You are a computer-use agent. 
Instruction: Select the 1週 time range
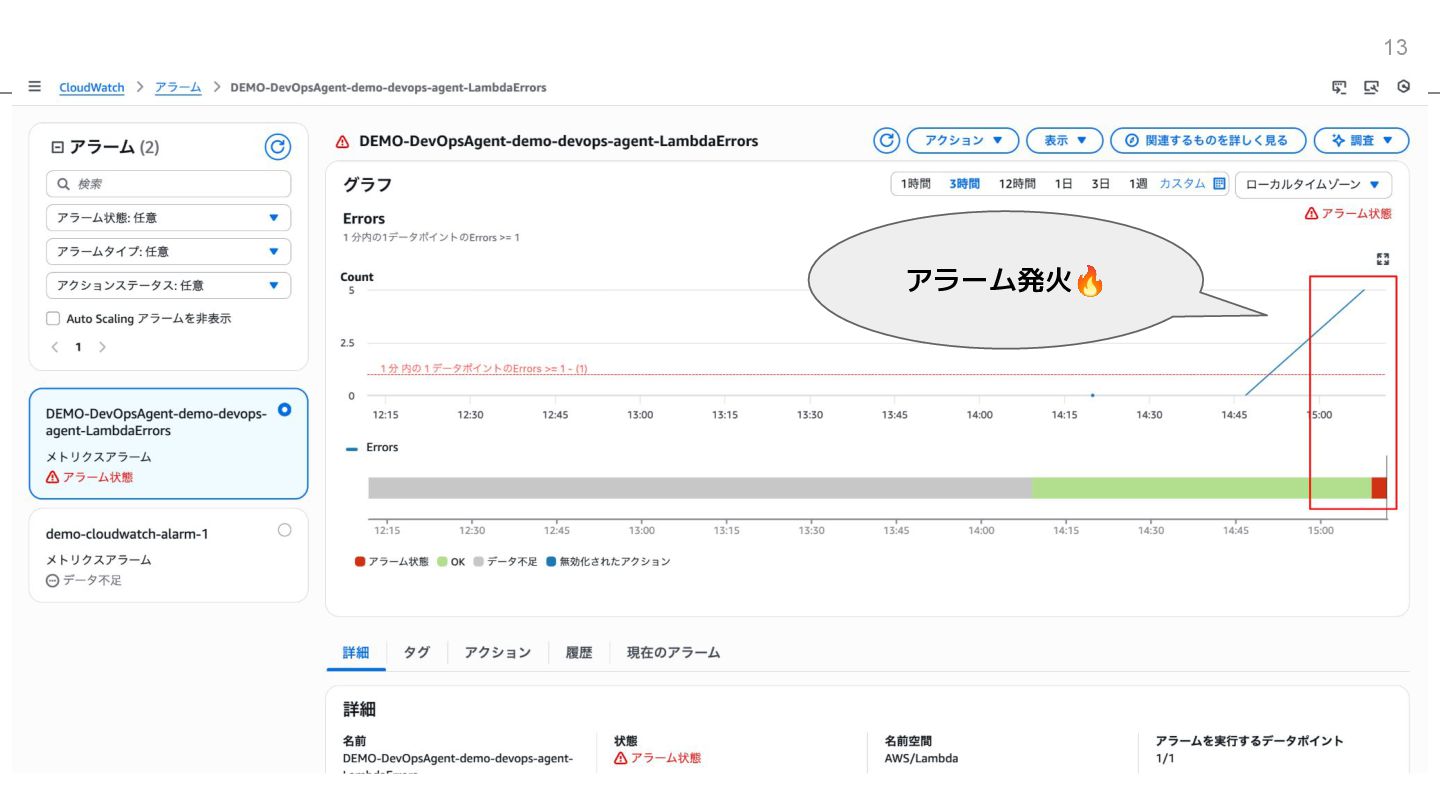1138,184
